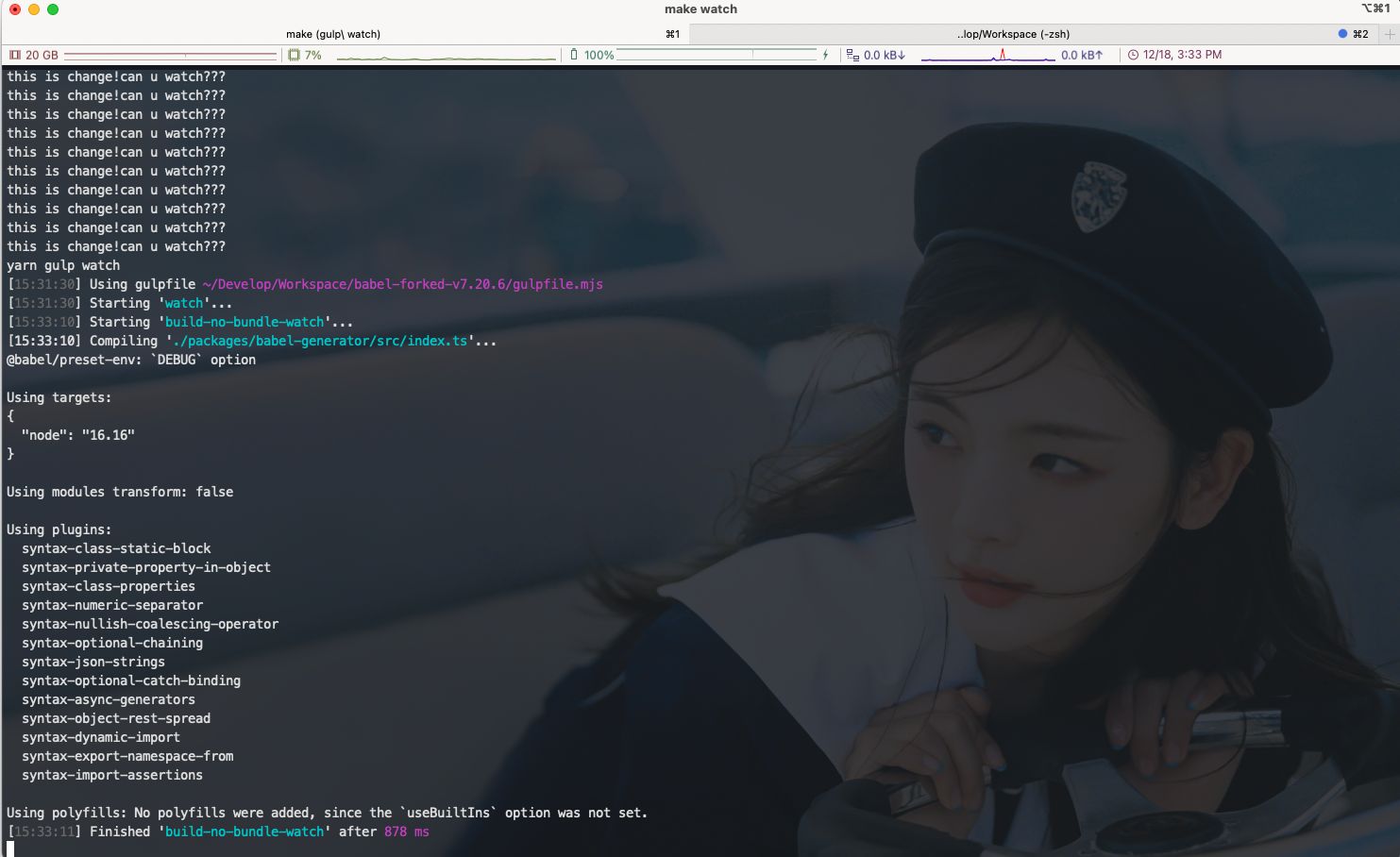The height and width of the screenshot is (857, 1400).
Task: Click the battery icon beside 100%
Action: click(573, 55)
